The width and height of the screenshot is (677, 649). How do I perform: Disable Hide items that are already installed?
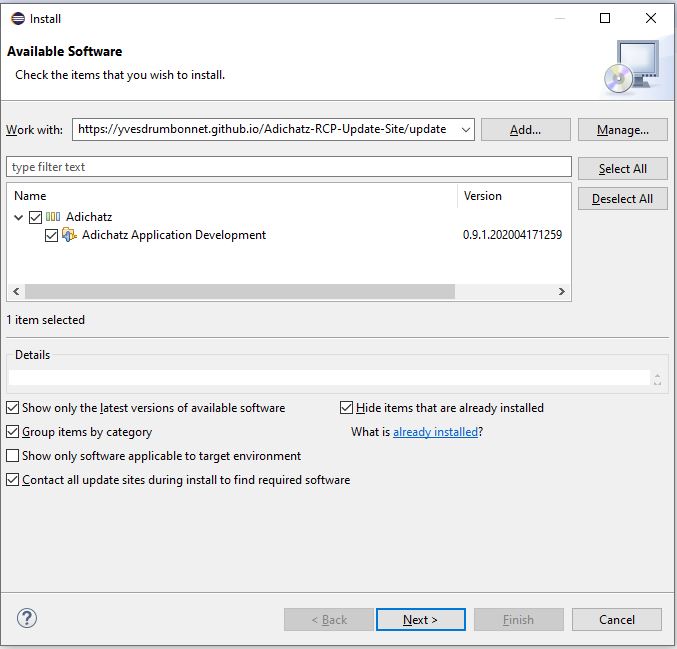pos(347,408)
